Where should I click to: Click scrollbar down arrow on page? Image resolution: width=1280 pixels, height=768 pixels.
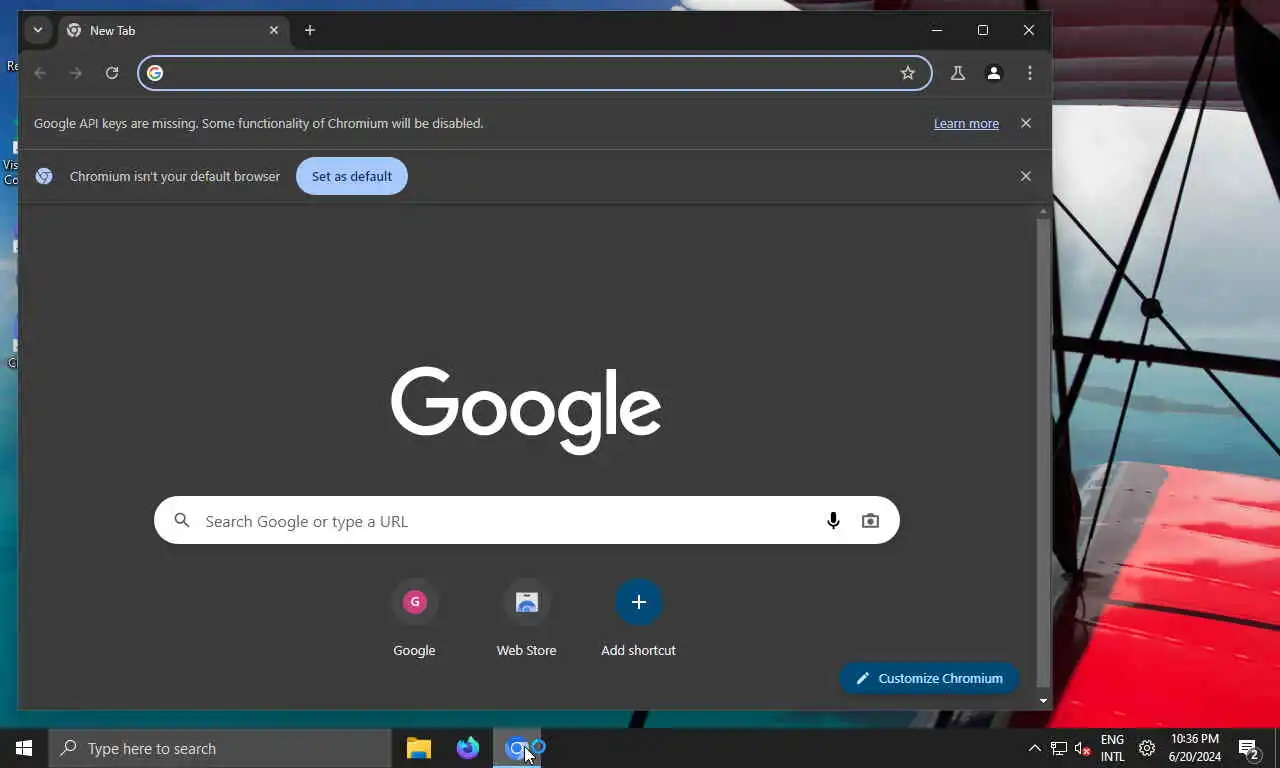1044,701
